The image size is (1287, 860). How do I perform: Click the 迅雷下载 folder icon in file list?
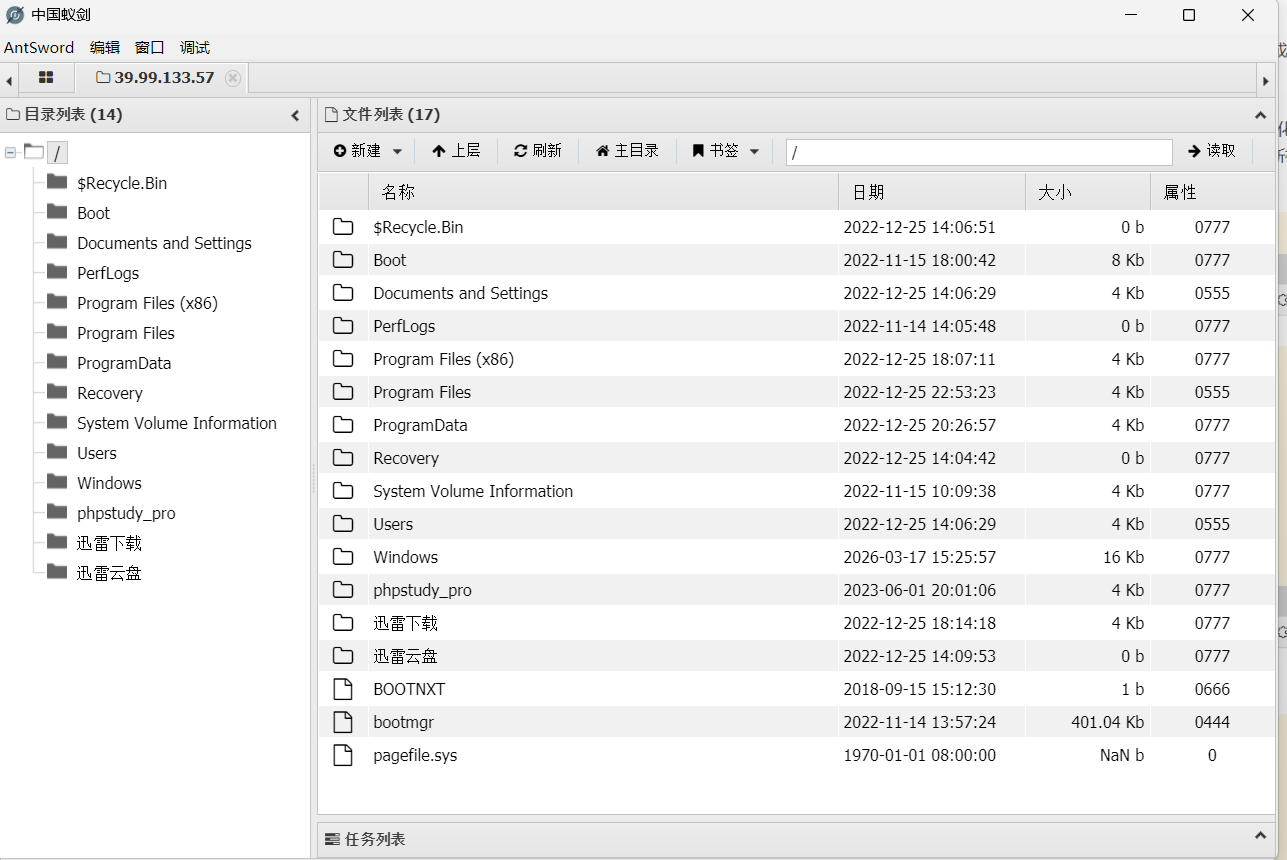click(343, 623)
